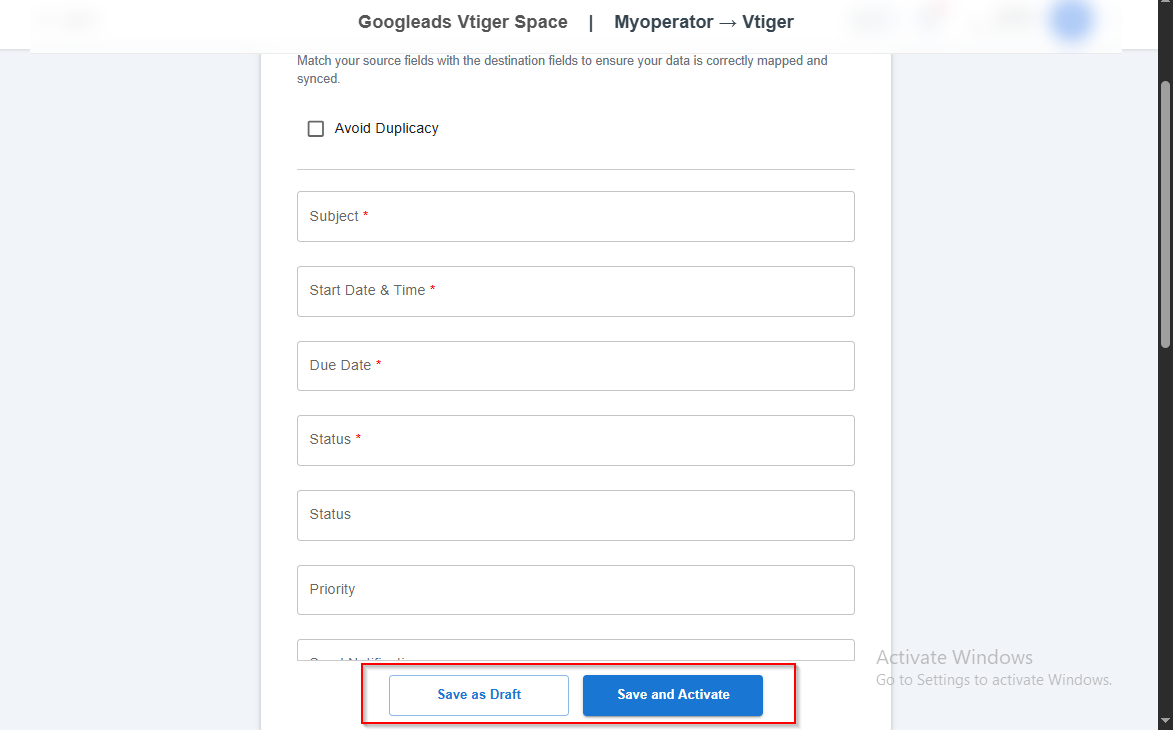Focus the Subject mapping field

point(575,216)
